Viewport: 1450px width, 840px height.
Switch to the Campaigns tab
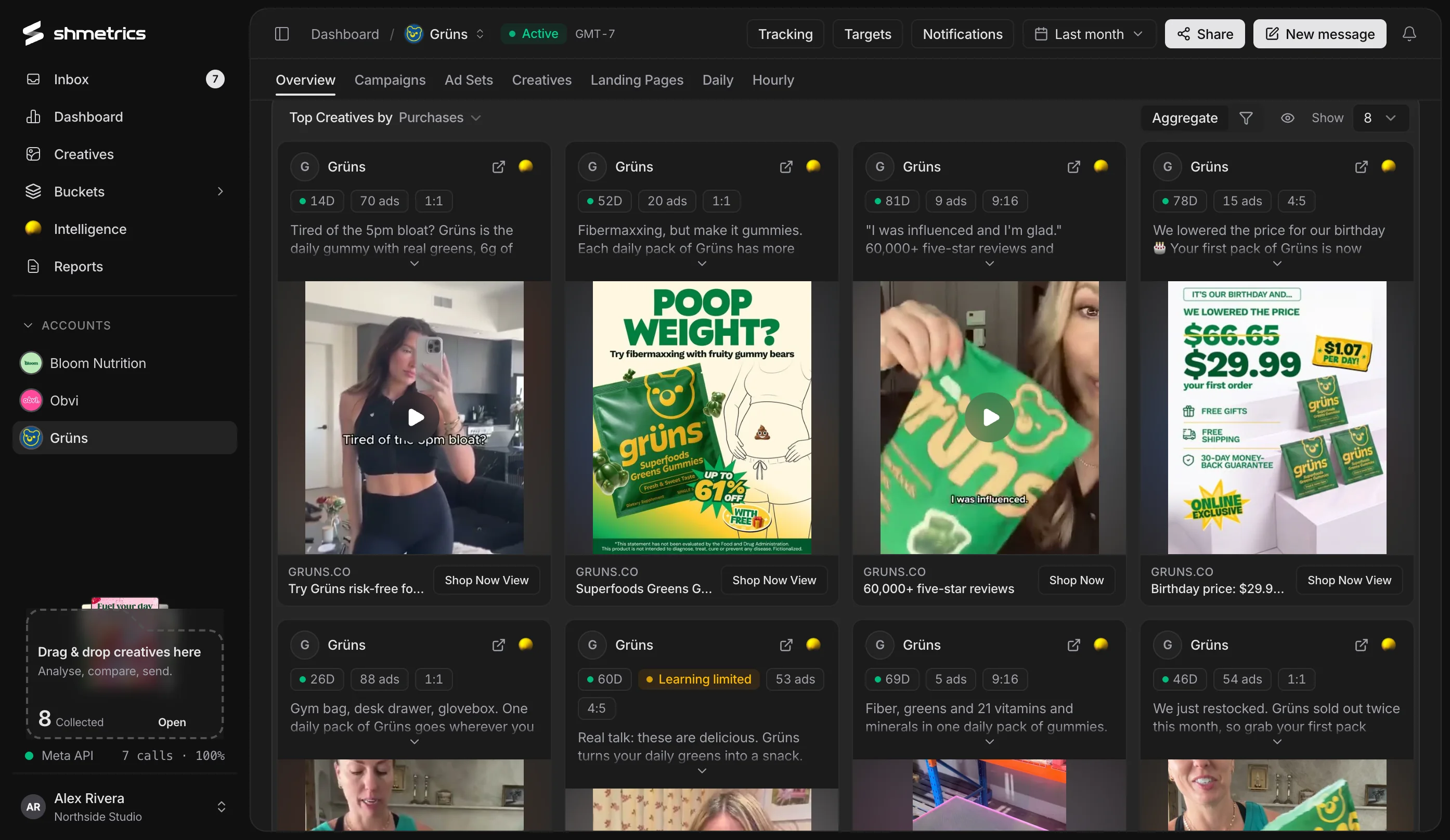point(390,80)
